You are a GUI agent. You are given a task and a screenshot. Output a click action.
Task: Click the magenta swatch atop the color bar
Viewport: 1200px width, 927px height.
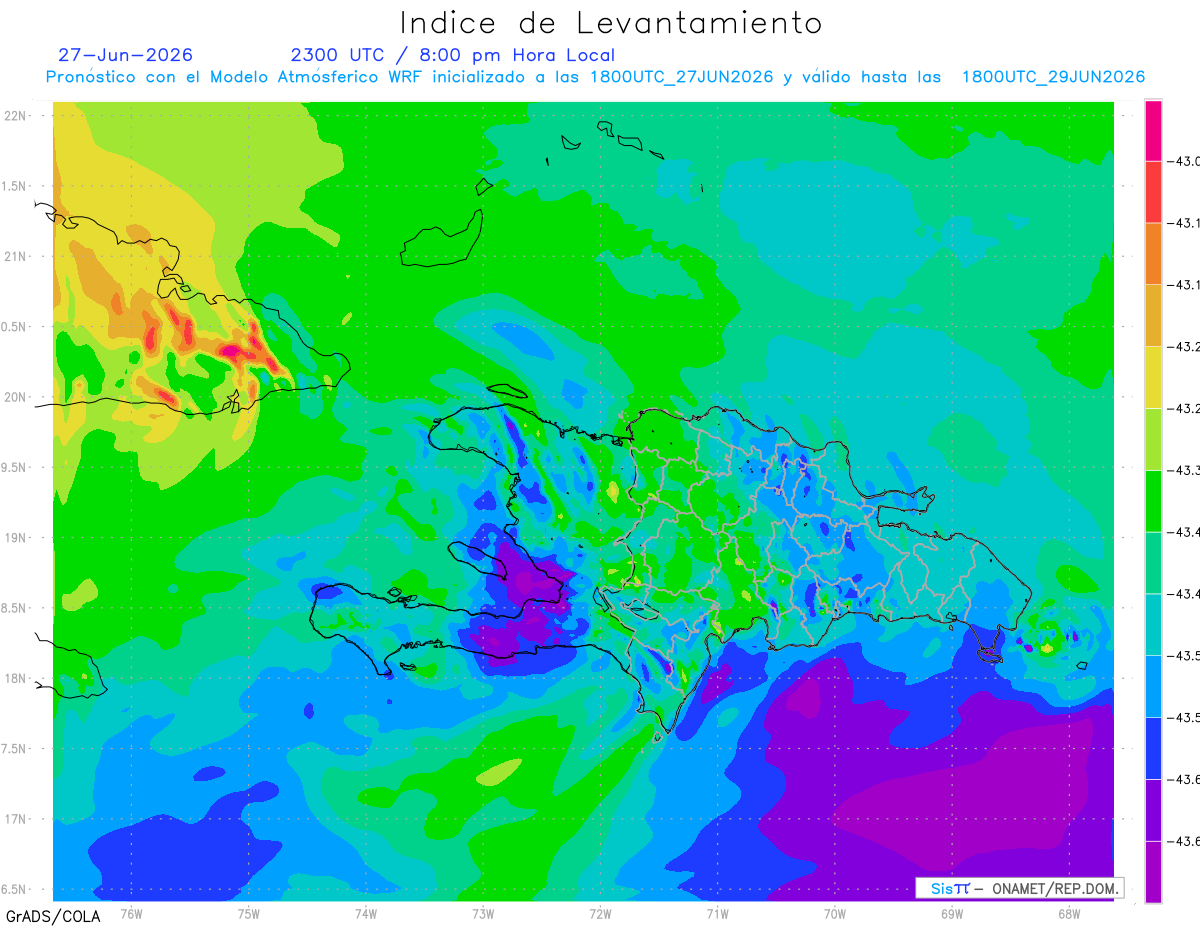tap(1153, 131)
